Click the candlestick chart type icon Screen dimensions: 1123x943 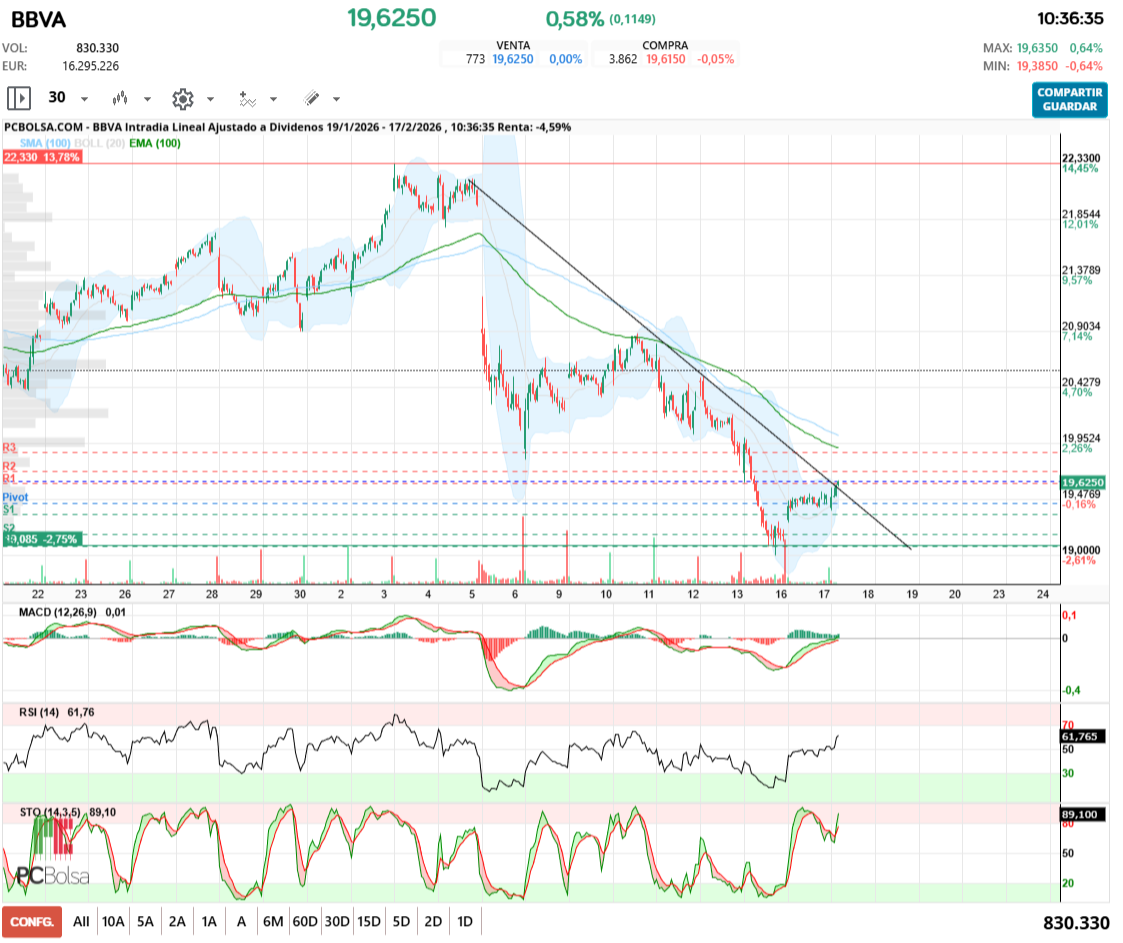tap(120, 98)
